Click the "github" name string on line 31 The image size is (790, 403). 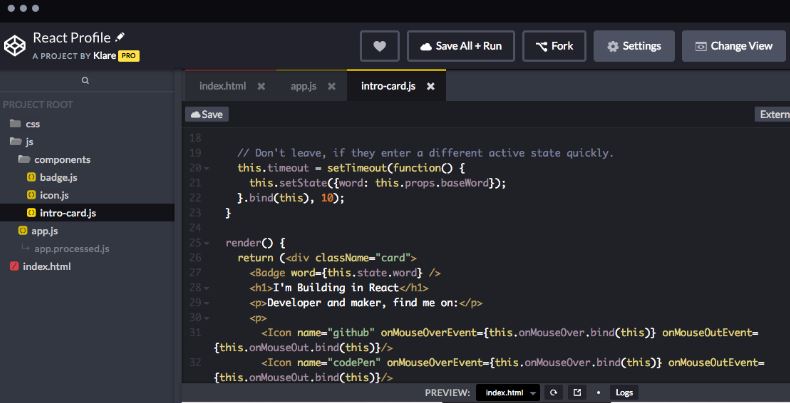351,332
